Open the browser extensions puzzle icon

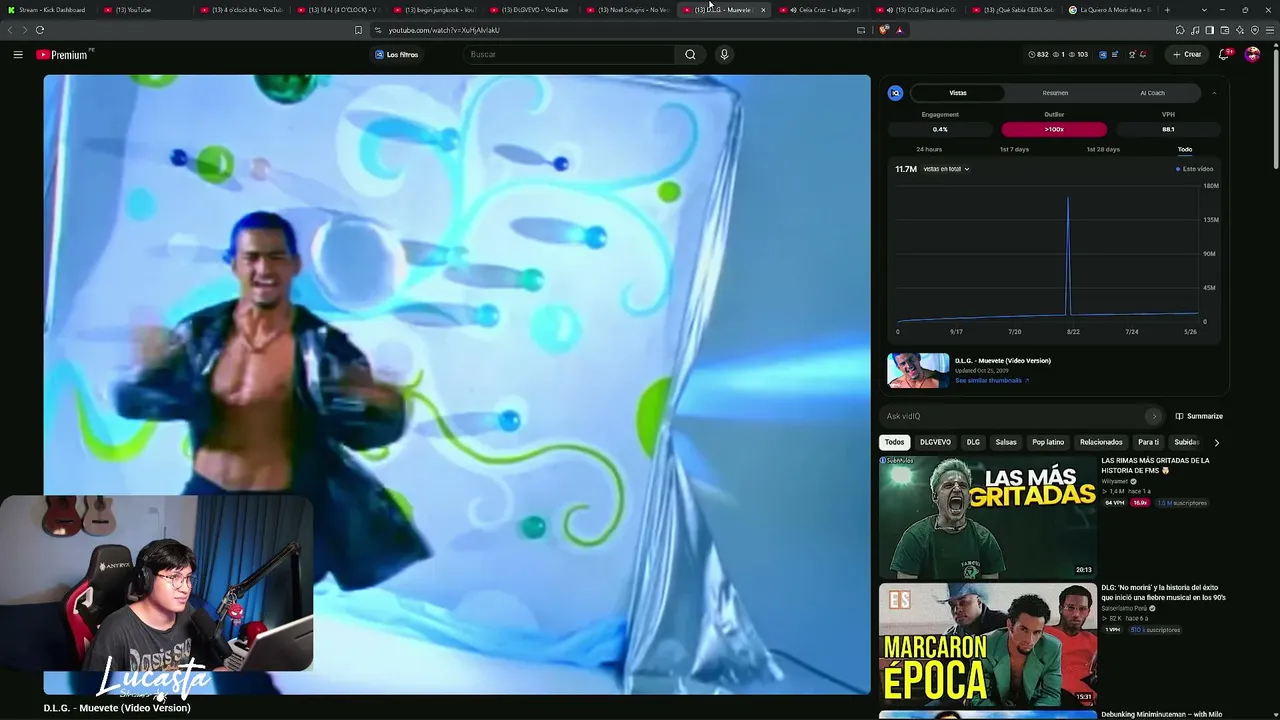[1180, 30]
